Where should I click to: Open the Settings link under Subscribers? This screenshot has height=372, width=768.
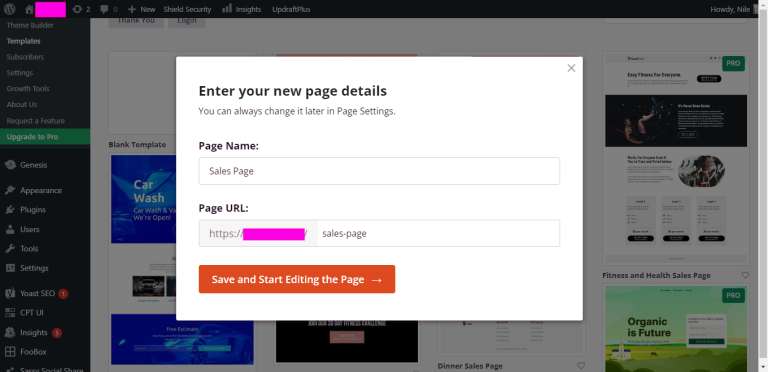tap(20, 72)
